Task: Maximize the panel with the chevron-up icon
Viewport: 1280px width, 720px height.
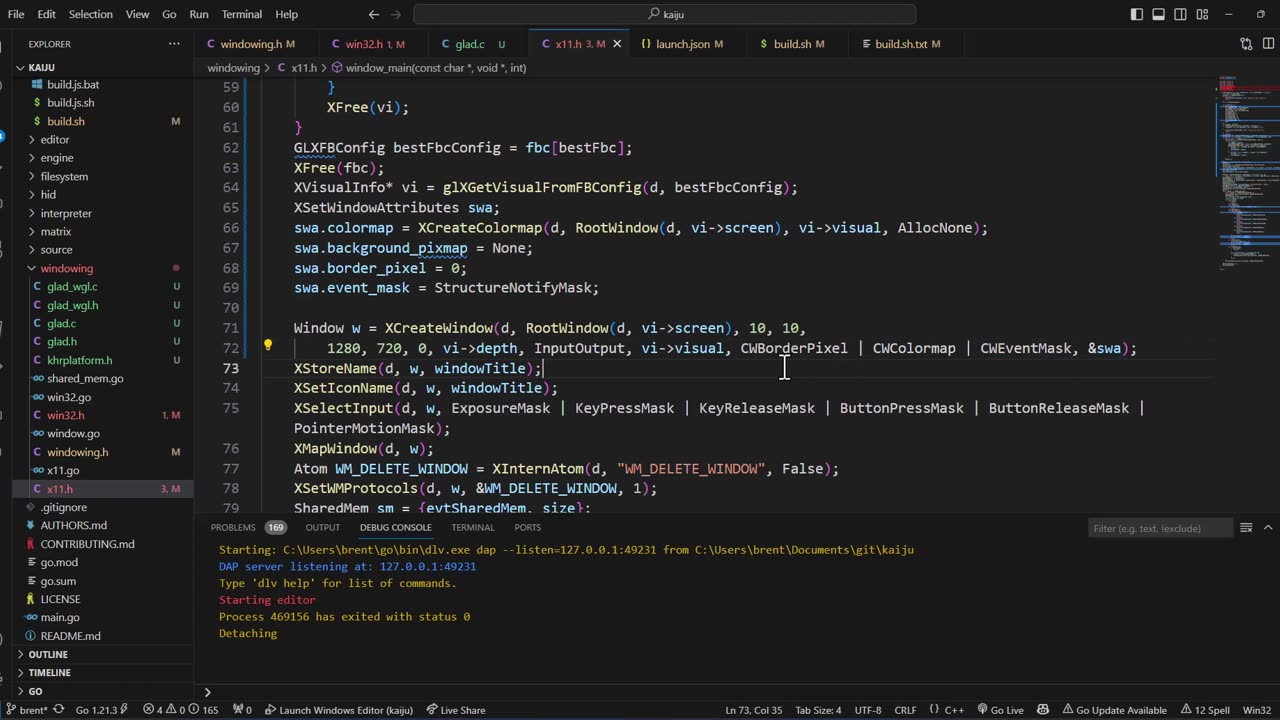Action: pos(1268,528)
